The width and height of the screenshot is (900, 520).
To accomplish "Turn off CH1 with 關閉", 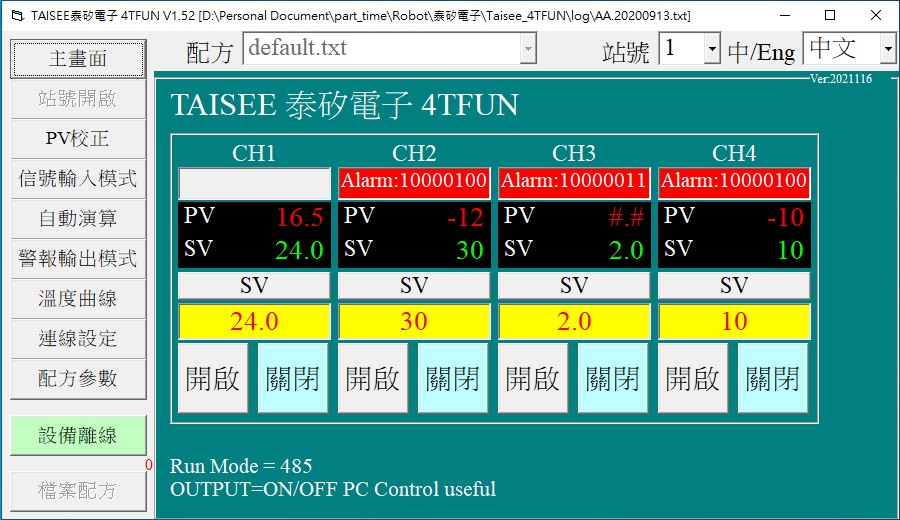I will 293,378.
